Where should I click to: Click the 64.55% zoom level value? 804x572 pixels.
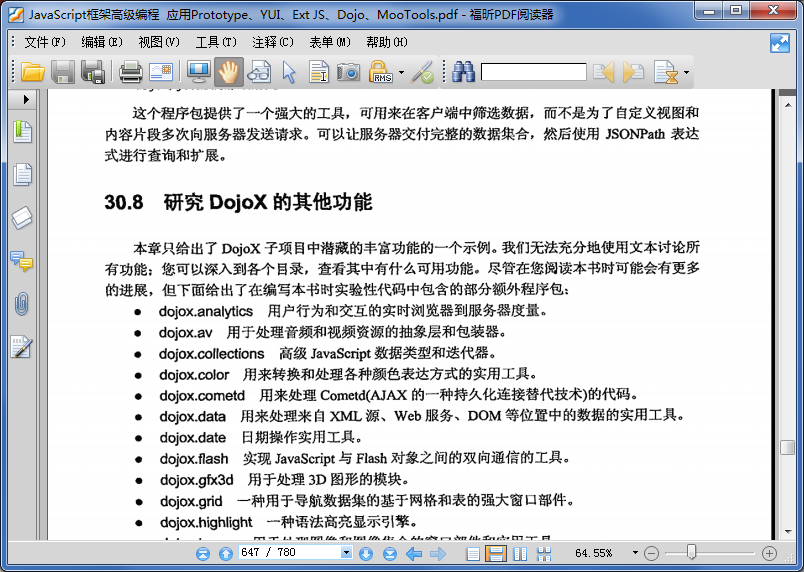[x=593, y=553]
